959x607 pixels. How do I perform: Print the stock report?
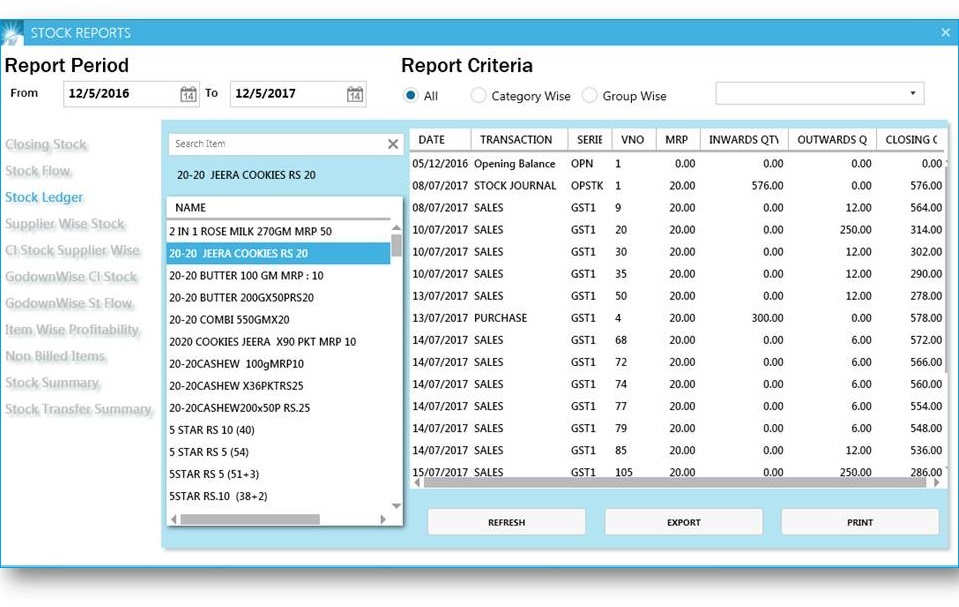[858, 521]
